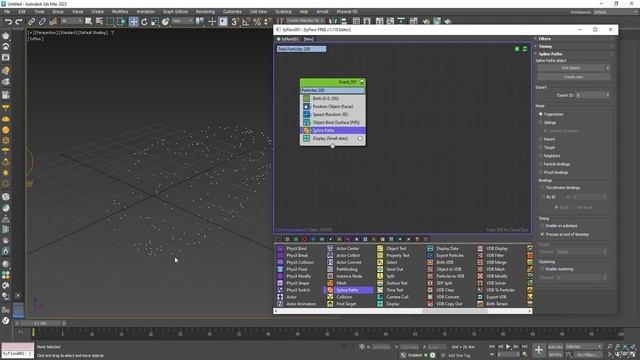Image resolution: width=640 pixels, height=360 pixels.
Task: Add the Camera Cull operator
Action: pos(397,297)
